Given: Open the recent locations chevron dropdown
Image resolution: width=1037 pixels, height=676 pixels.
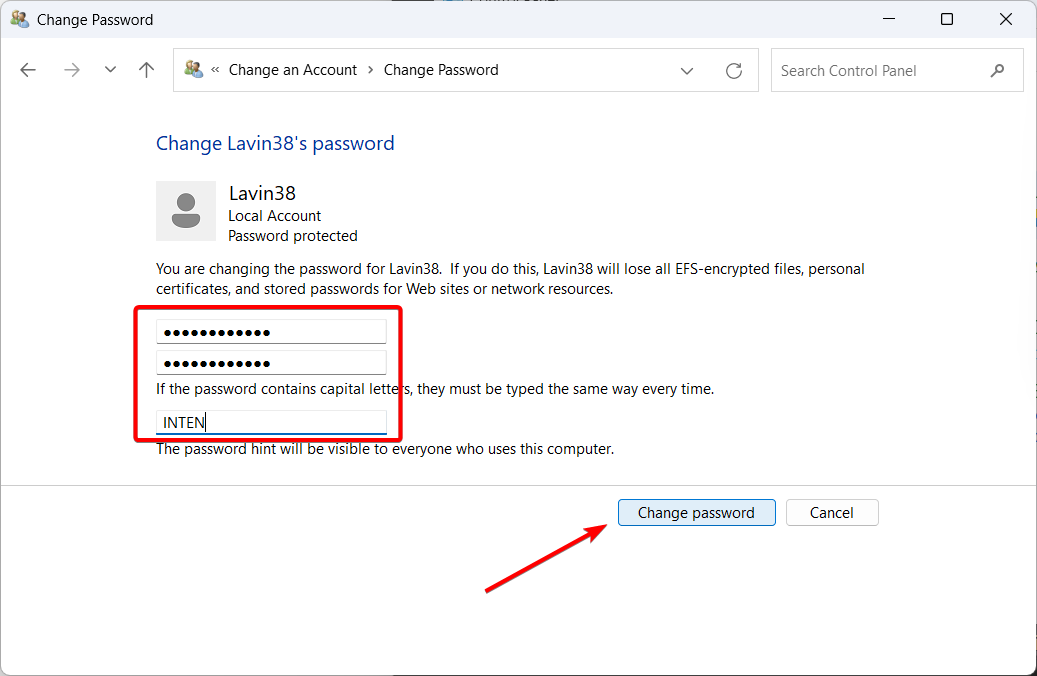Looking at the screenshot, I should (110, 69).
